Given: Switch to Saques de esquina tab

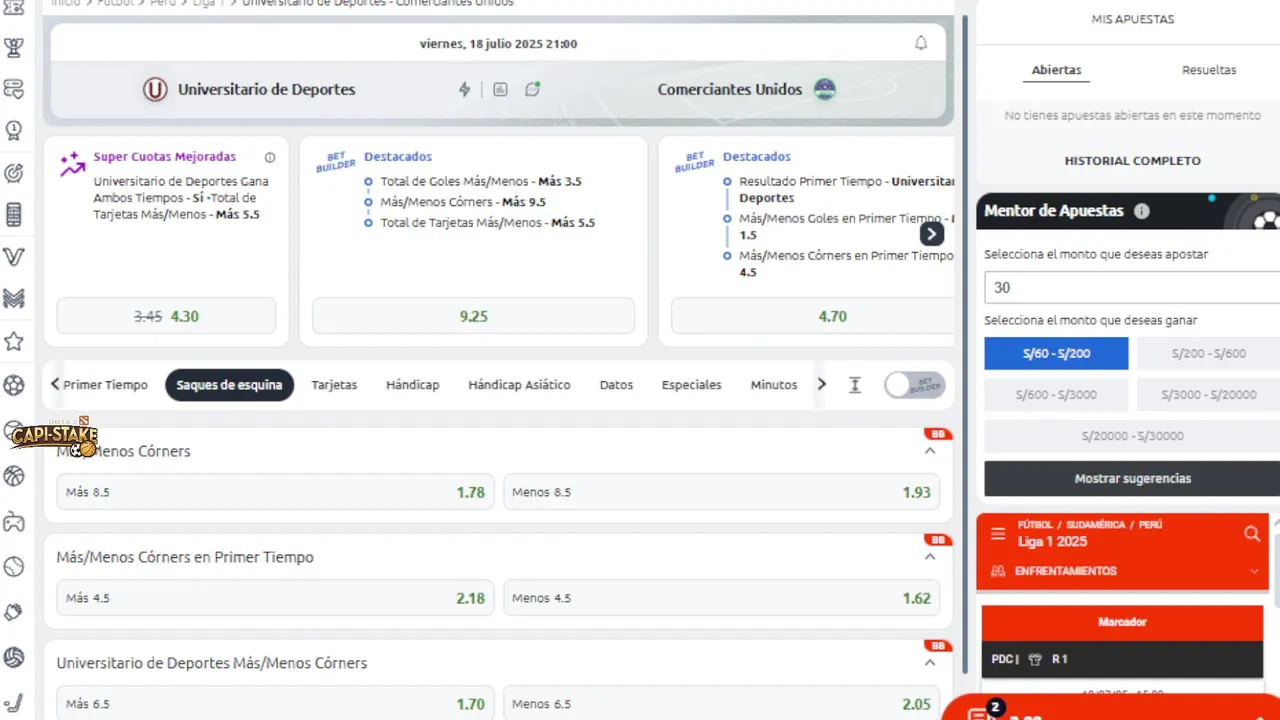Looking at the screenshot, I should point(229,385).
